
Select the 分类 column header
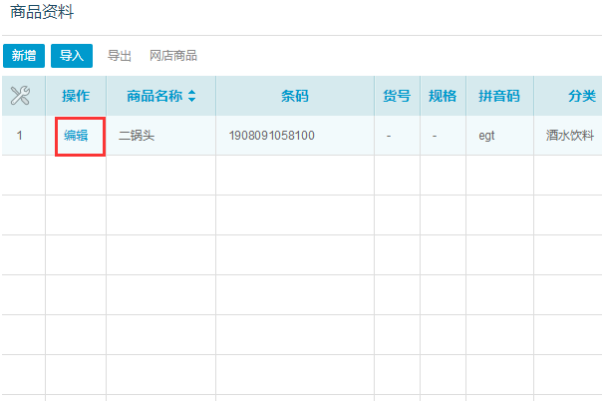[581, 96]
